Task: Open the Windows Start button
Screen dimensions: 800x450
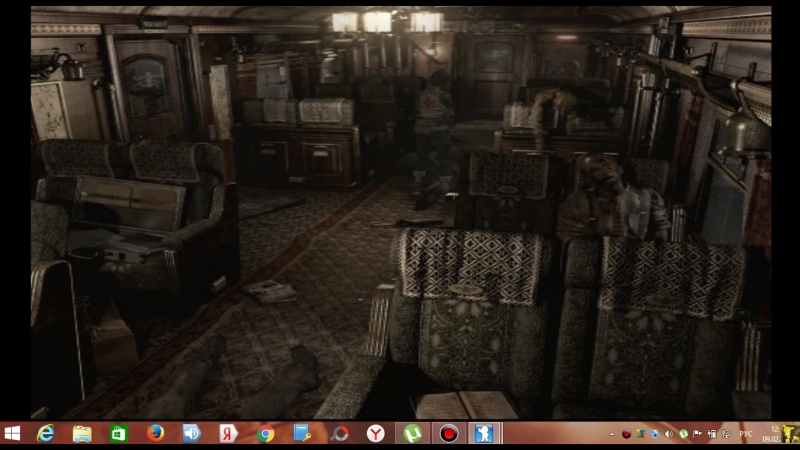Action: point(13,434)
